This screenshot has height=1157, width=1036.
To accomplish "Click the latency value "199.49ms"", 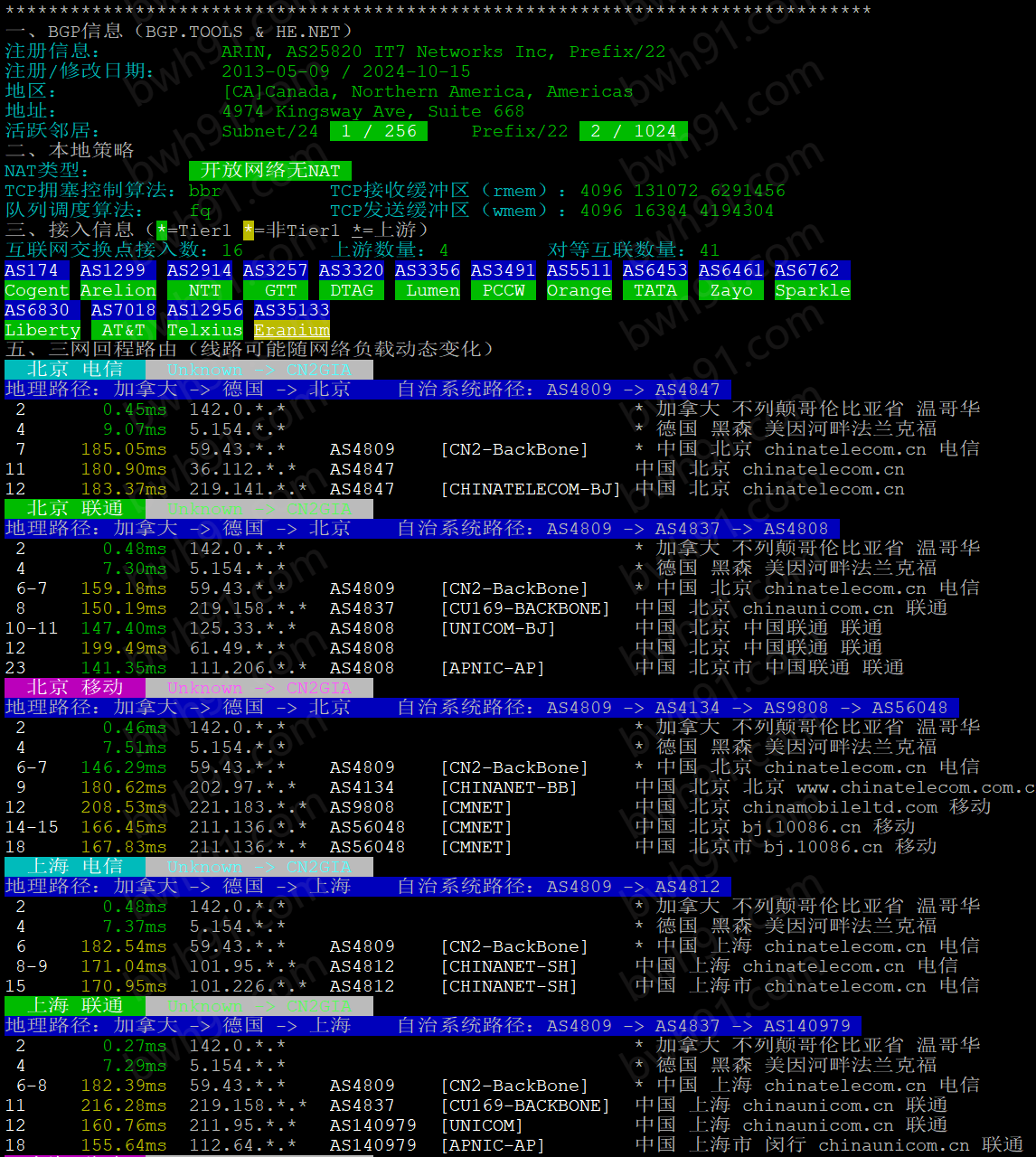I will pos(124,648).
